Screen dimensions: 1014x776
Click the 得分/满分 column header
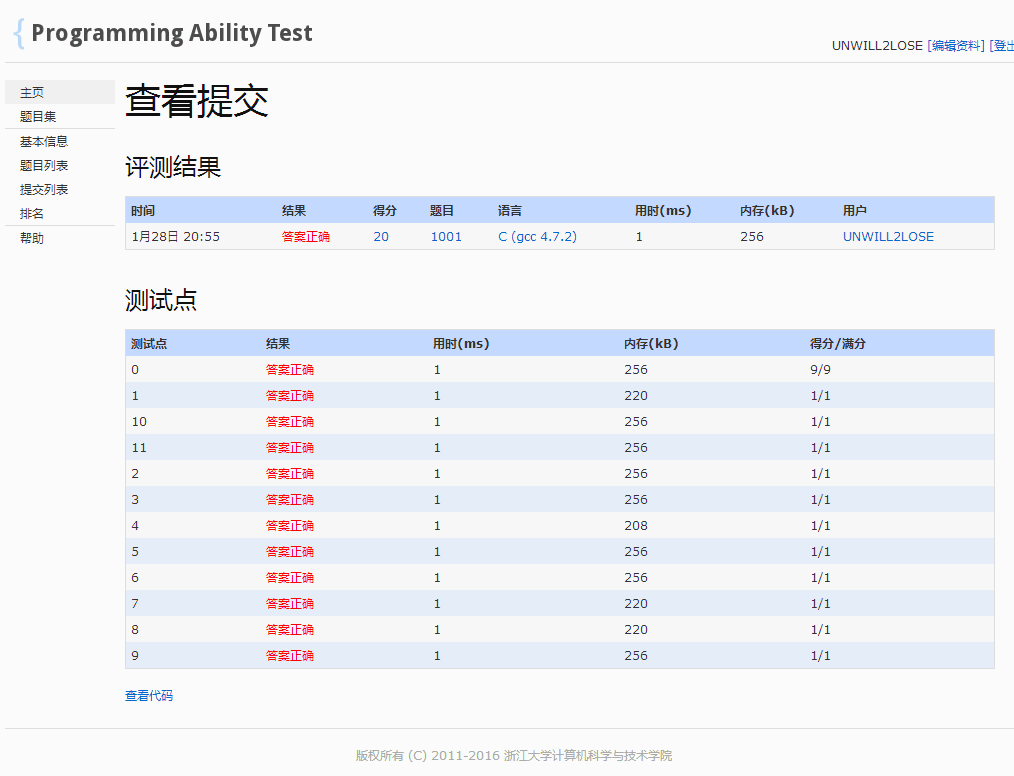click(837, 343)
